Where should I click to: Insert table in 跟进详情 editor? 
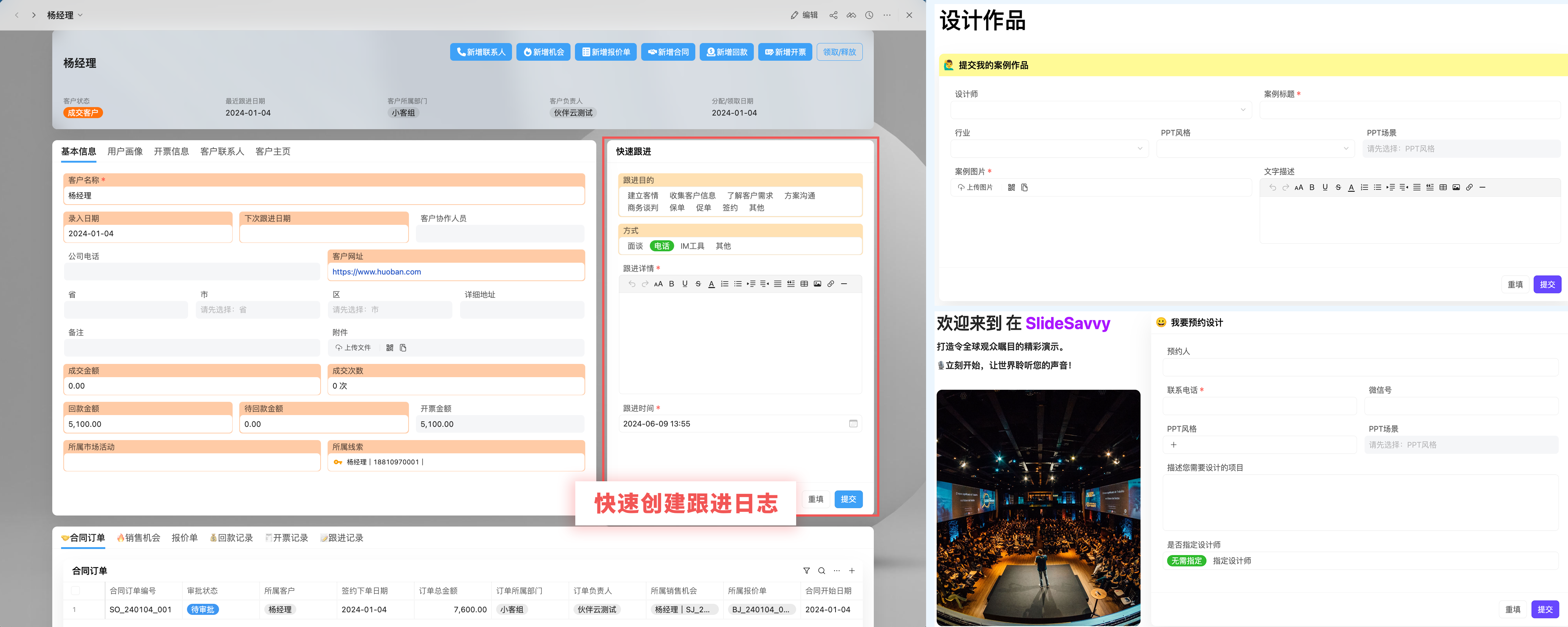point(804,284)
